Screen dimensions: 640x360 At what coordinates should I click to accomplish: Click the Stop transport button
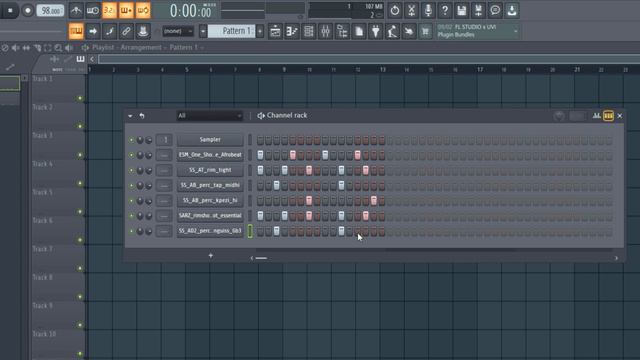tap(10, 11)
